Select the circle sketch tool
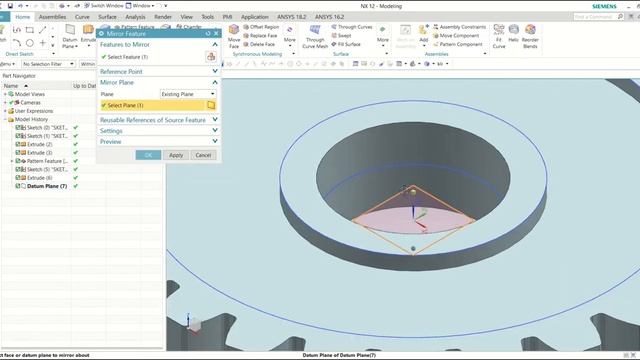 click(29, 43)
